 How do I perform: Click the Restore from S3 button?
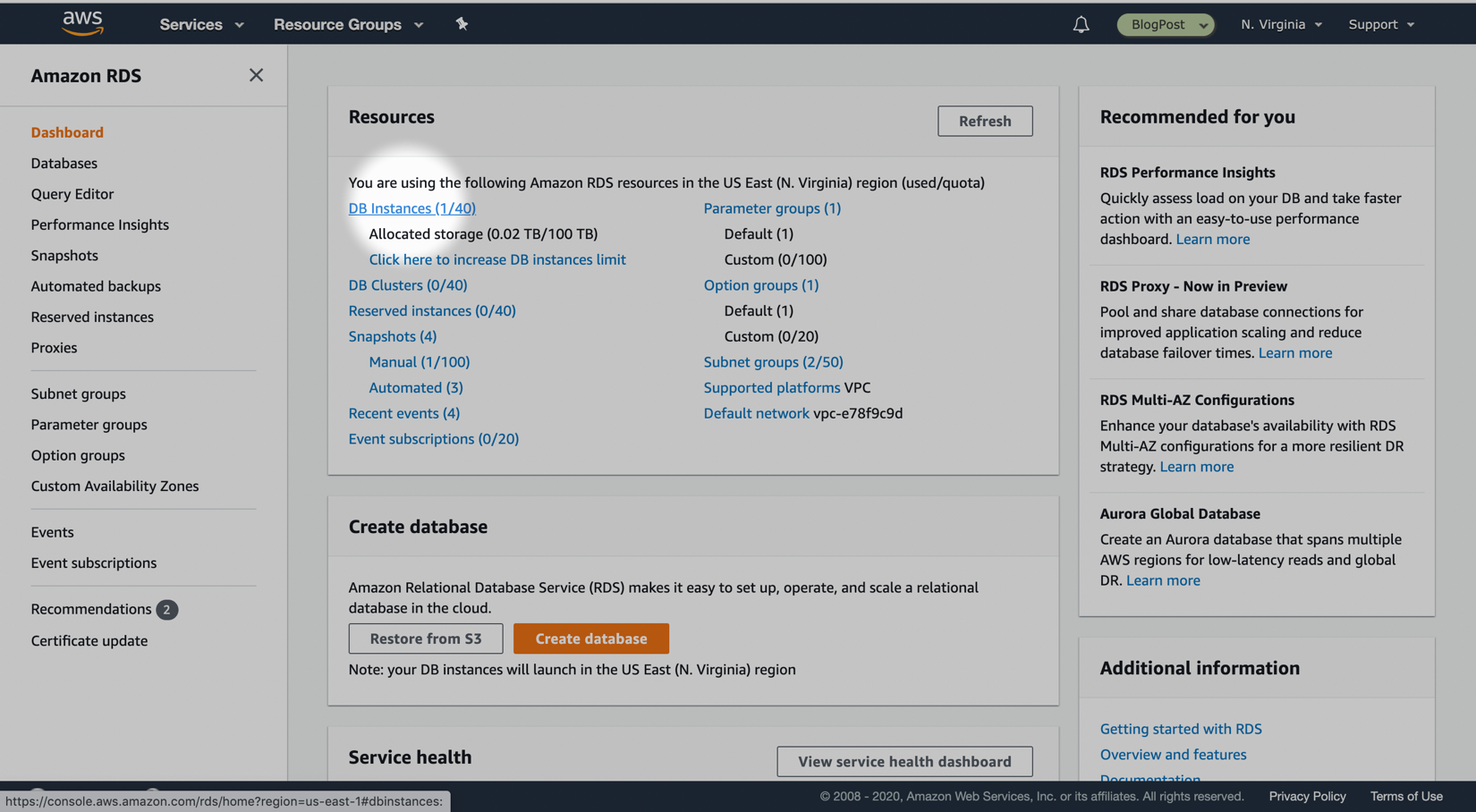(426, 639)
